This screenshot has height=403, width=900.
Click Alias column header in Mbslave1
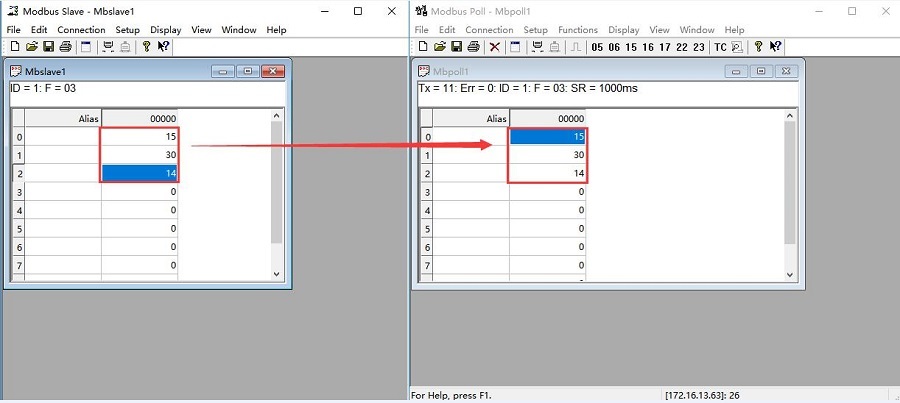[63, 119]
